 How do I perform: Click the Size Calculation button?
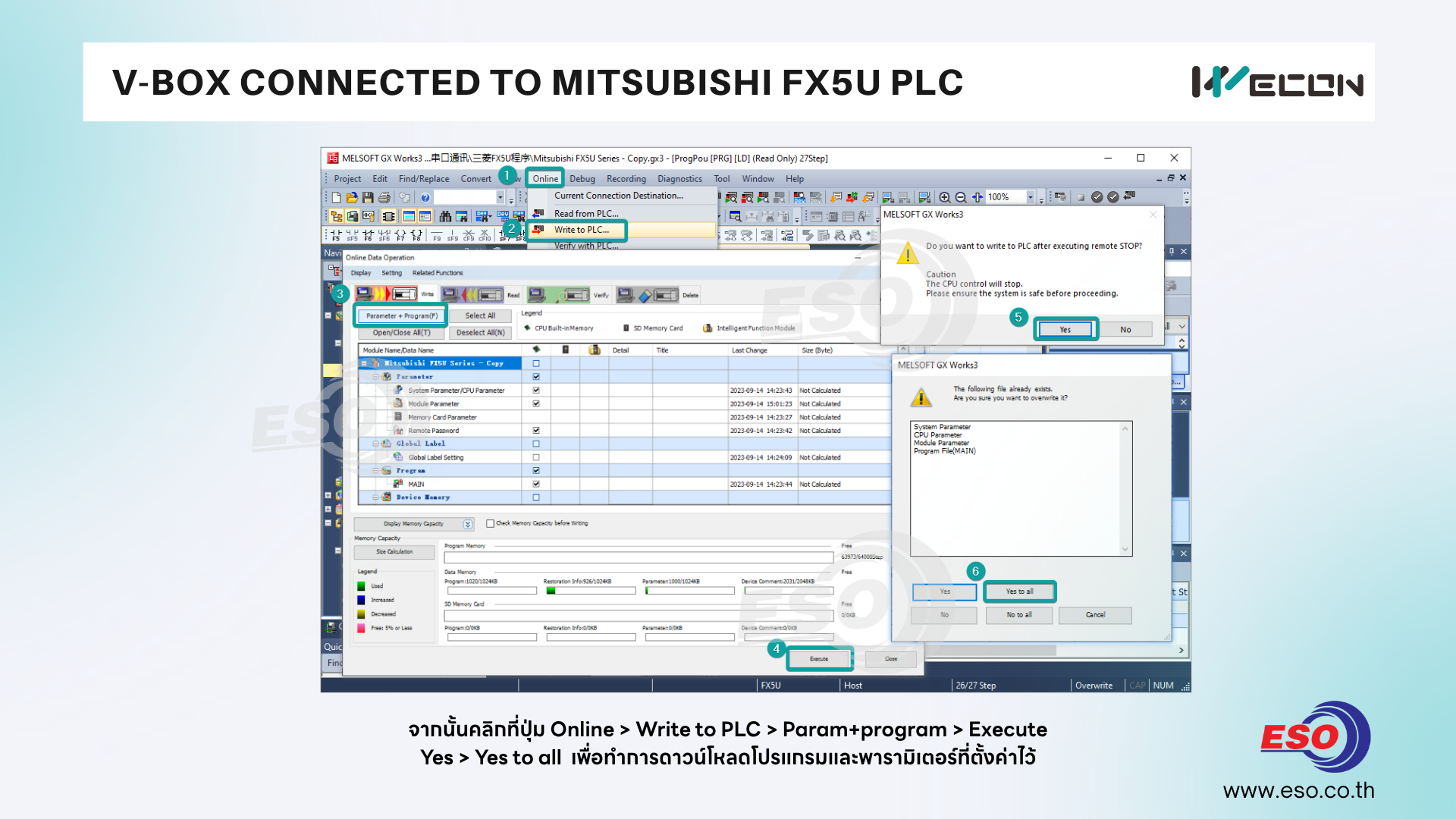pos(394,552)
